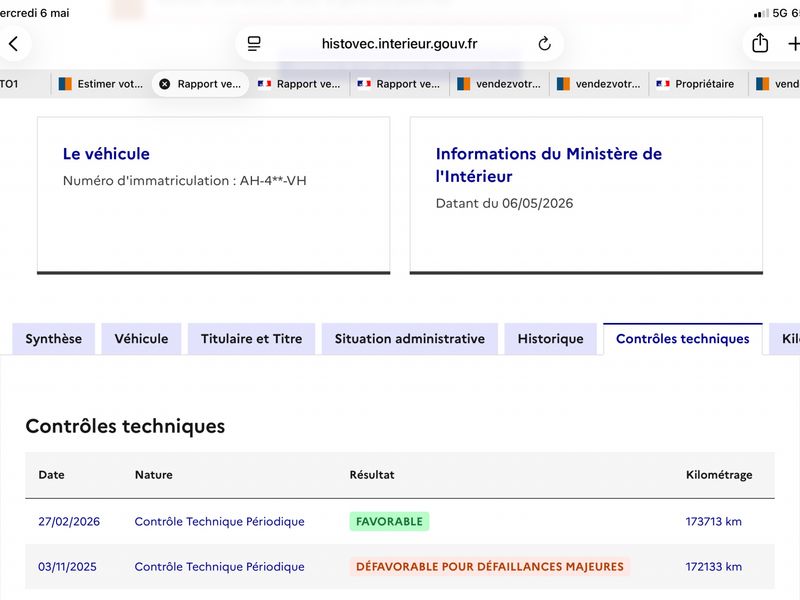Select the Situation administrative tab

coord(410,339)
